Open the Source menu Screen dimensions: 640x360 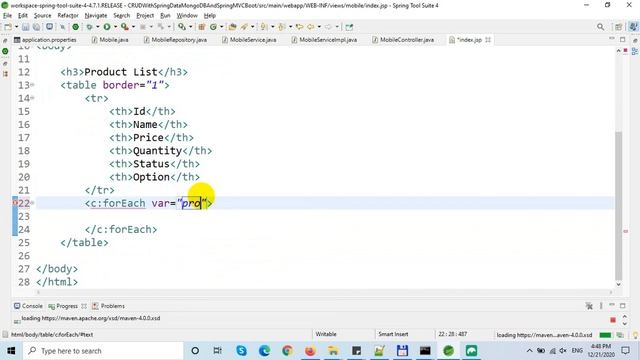42,16
